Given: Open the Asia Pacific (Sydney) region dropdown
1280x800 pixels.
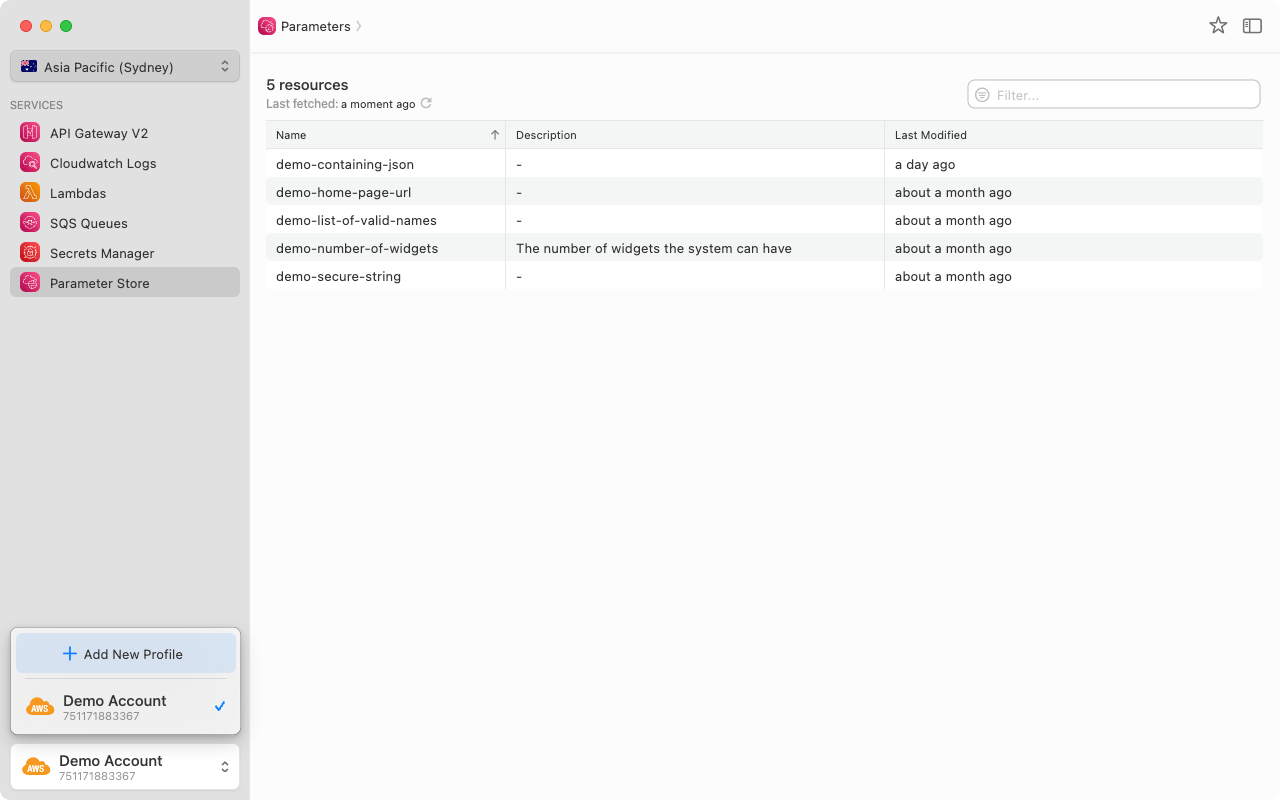Looking at the screenshot, I should (125, 66).
